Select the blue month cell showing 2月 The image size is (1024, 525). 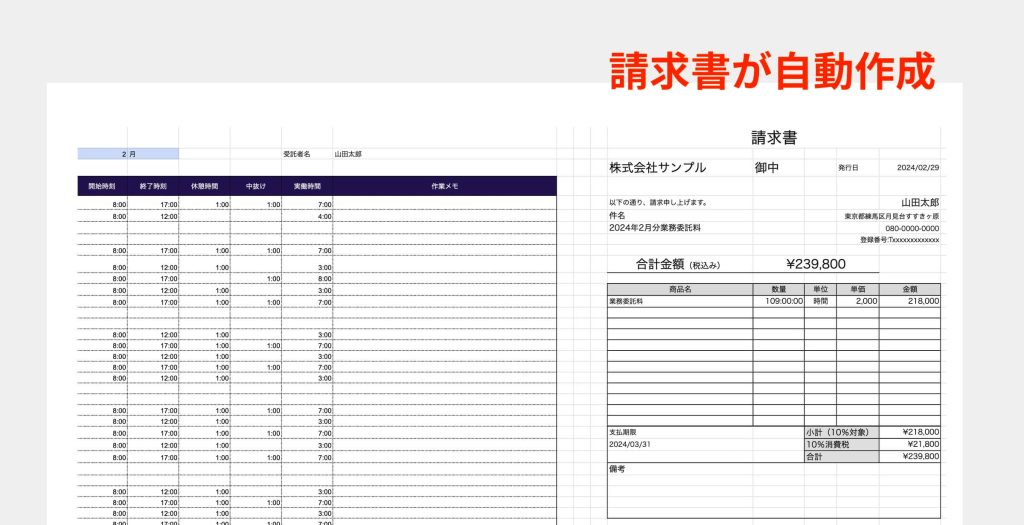coord(128,154)
